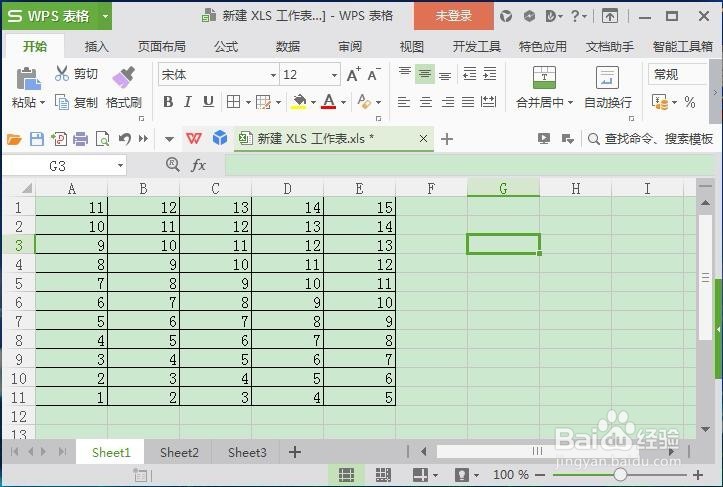The height and width of the screenshot is (487, 723).
Task: Click the Open folder icon
Action: [14, 139]
